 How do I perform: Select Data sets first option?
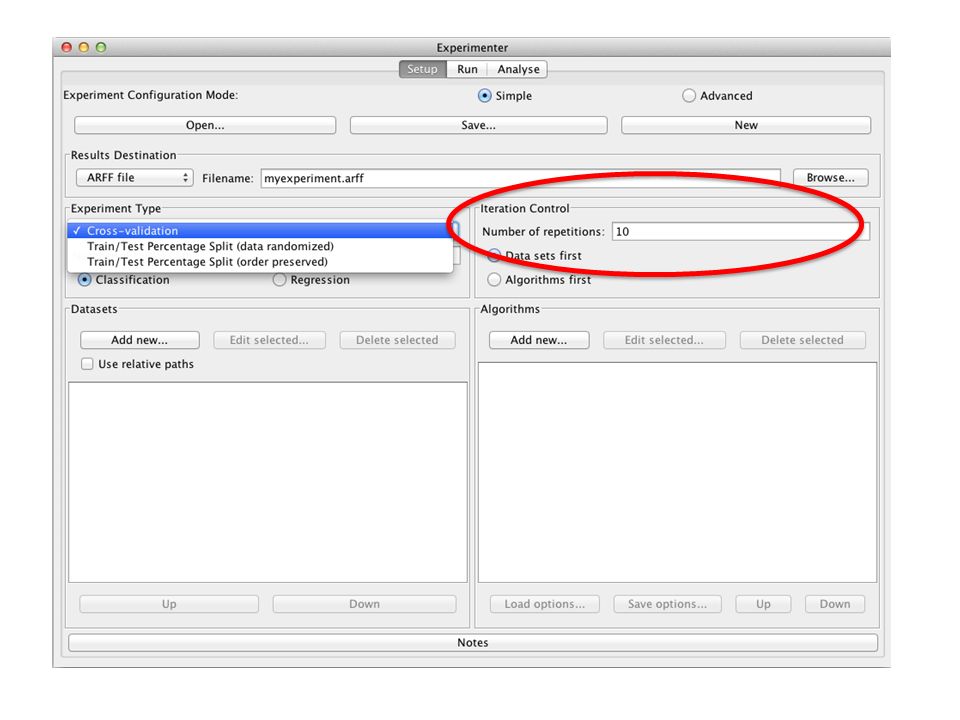pyautogui.click(x=494, y=255)
